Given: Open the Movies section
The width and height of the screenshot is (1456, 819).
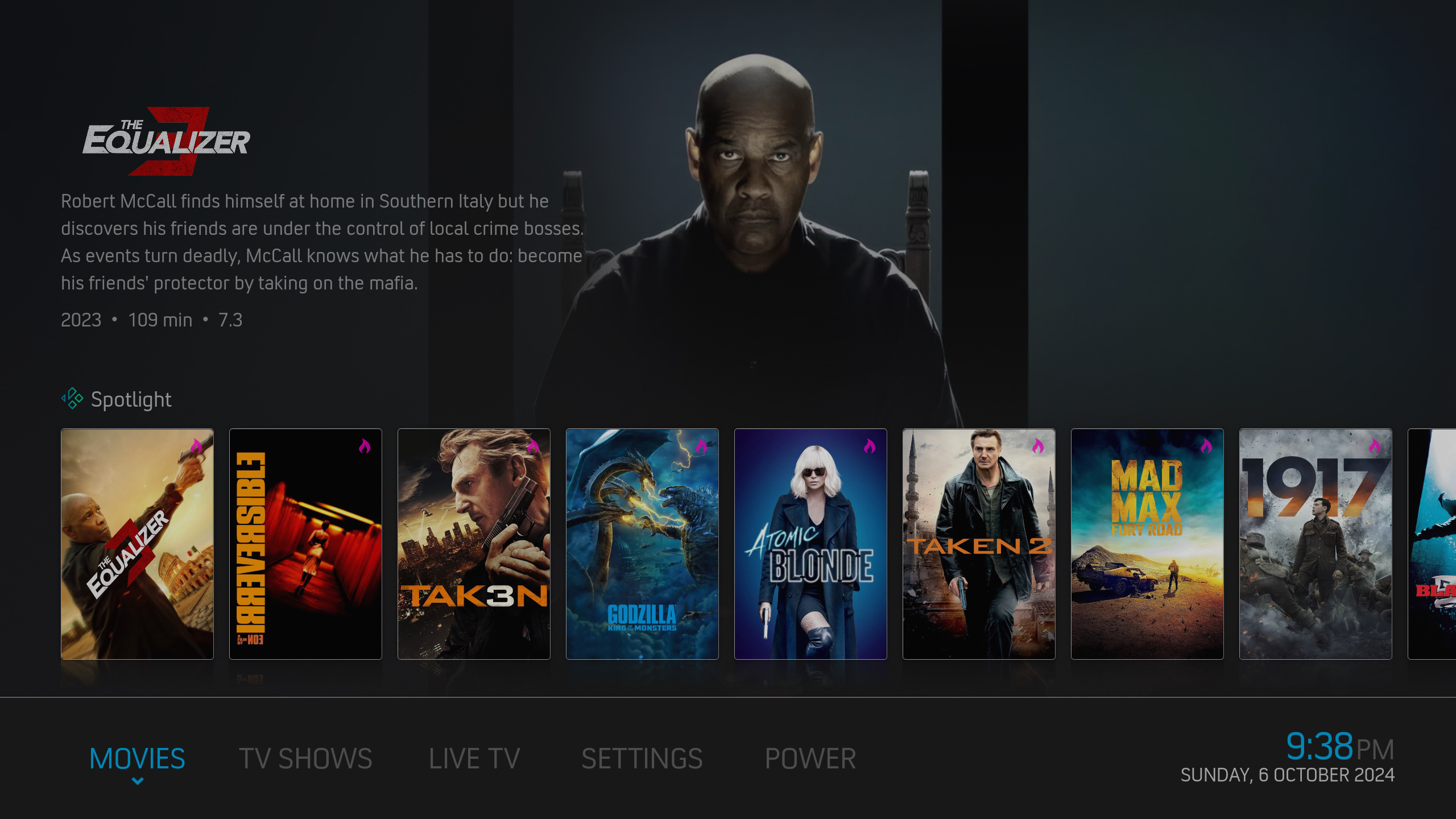Looking at the screenshot, I should coord(137,758).
